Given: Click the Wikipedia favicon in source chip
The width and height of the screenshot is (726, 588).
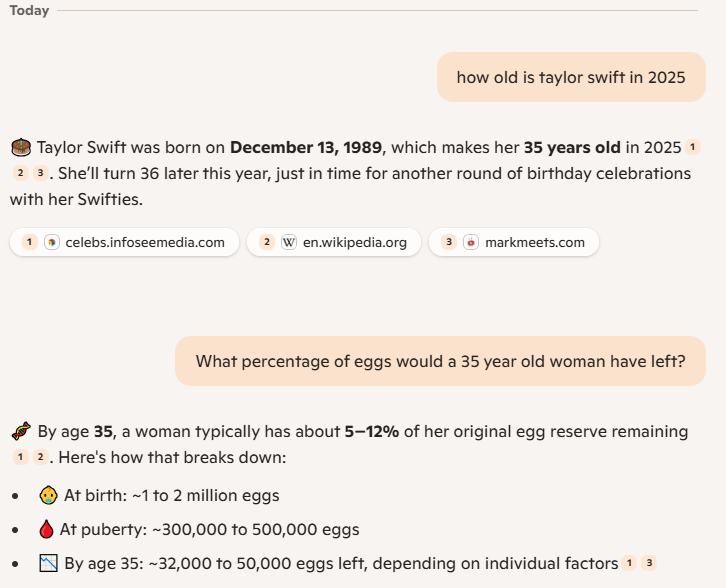Looking at the screenshot, I should [289, 242].
